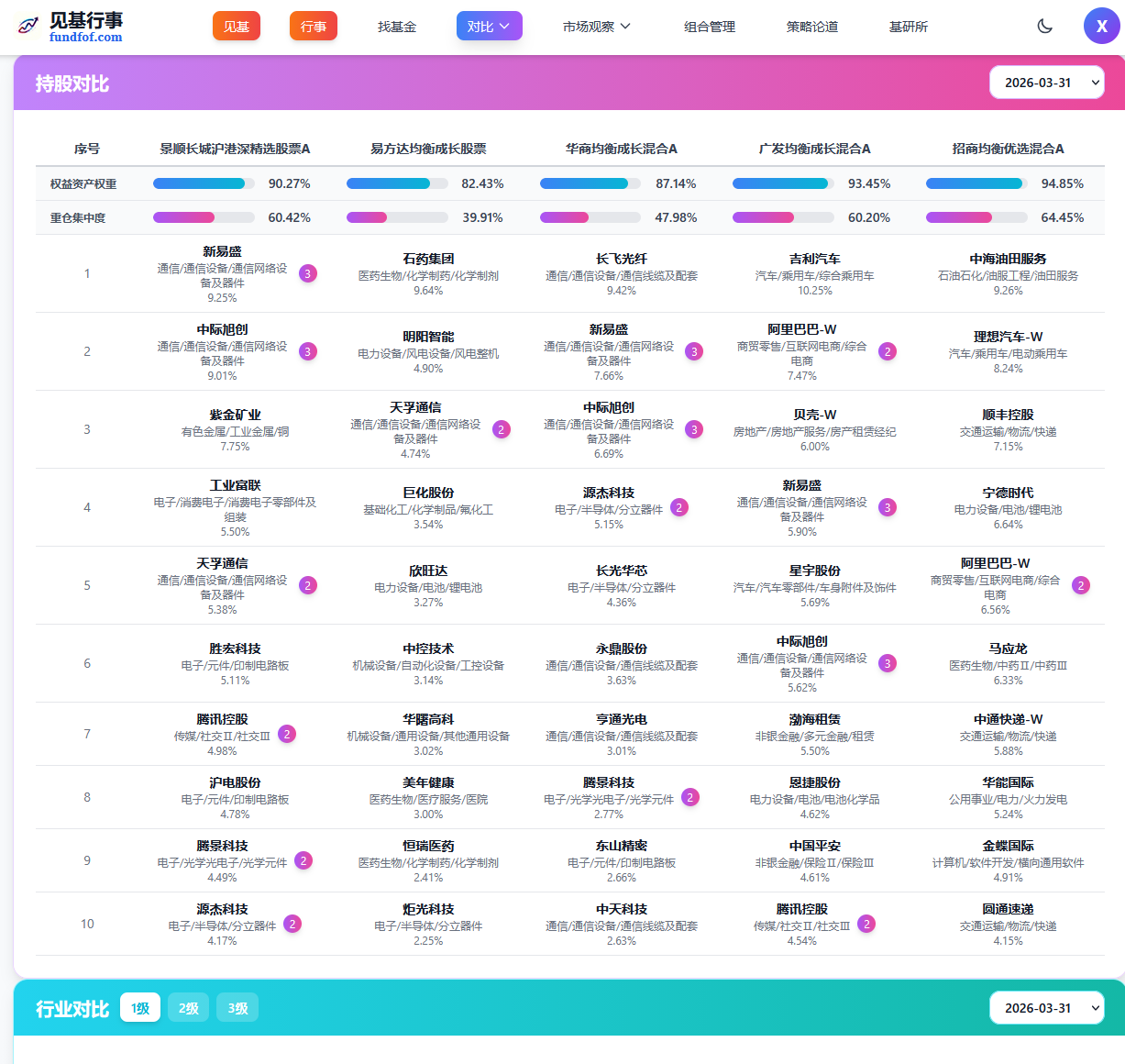Switch industry comparison to 3级
This screenshot has height=1064, width=1125.
(238, 1008)
